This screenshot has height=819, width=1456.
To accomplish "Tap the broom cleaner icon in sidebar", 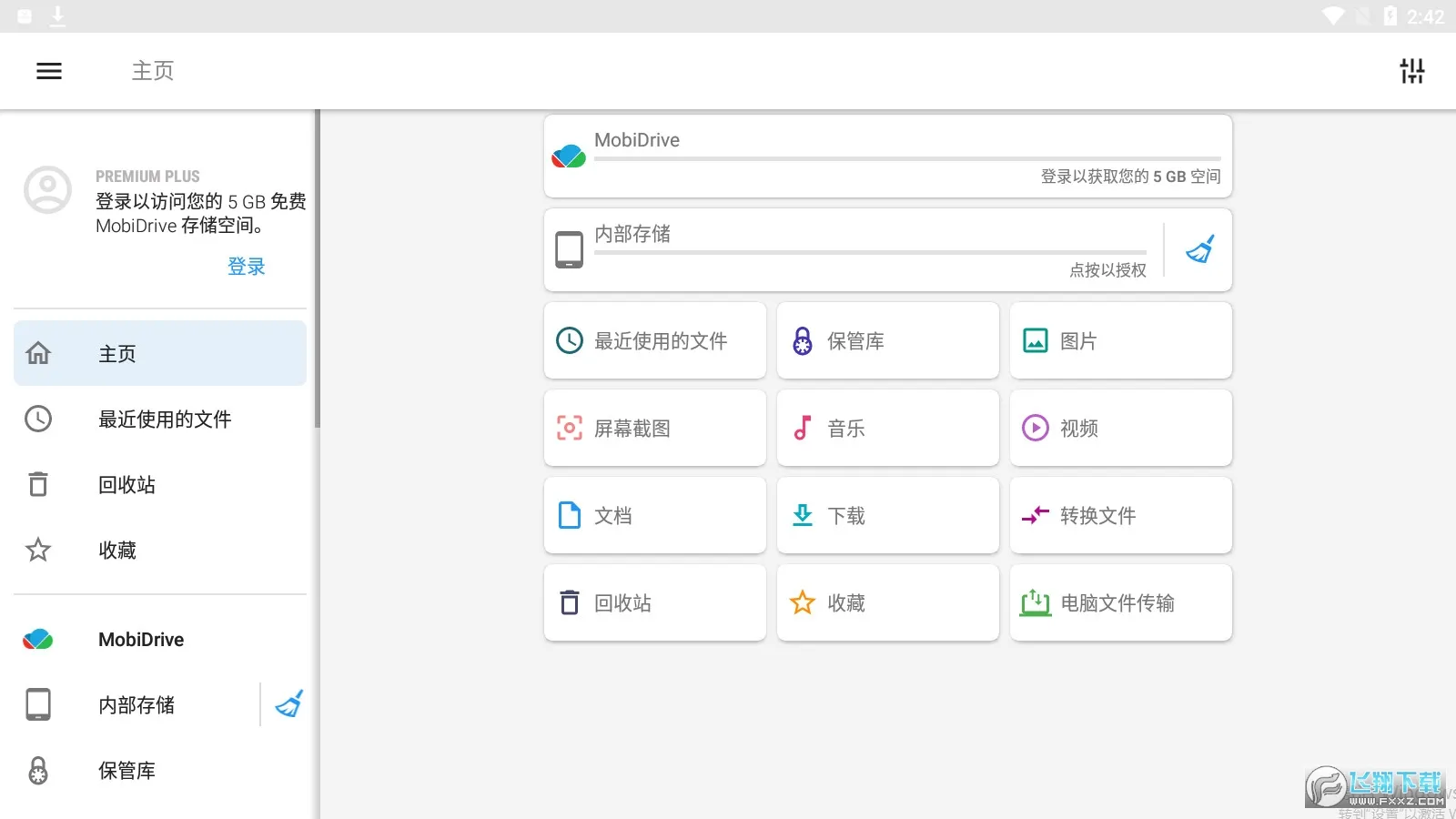I will pyautogui.click(x=288, y=704).
